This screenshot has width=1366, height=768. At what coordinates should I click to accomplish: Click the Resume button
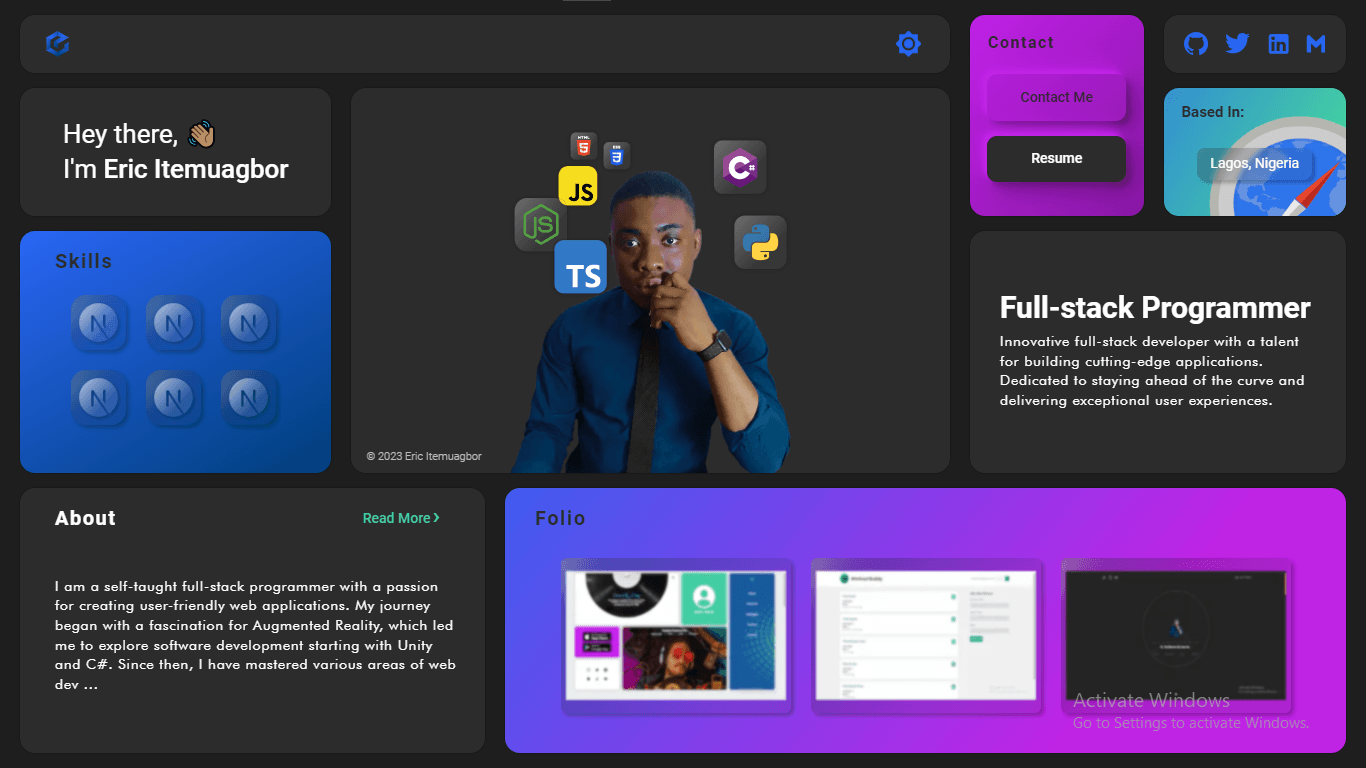1056,159
